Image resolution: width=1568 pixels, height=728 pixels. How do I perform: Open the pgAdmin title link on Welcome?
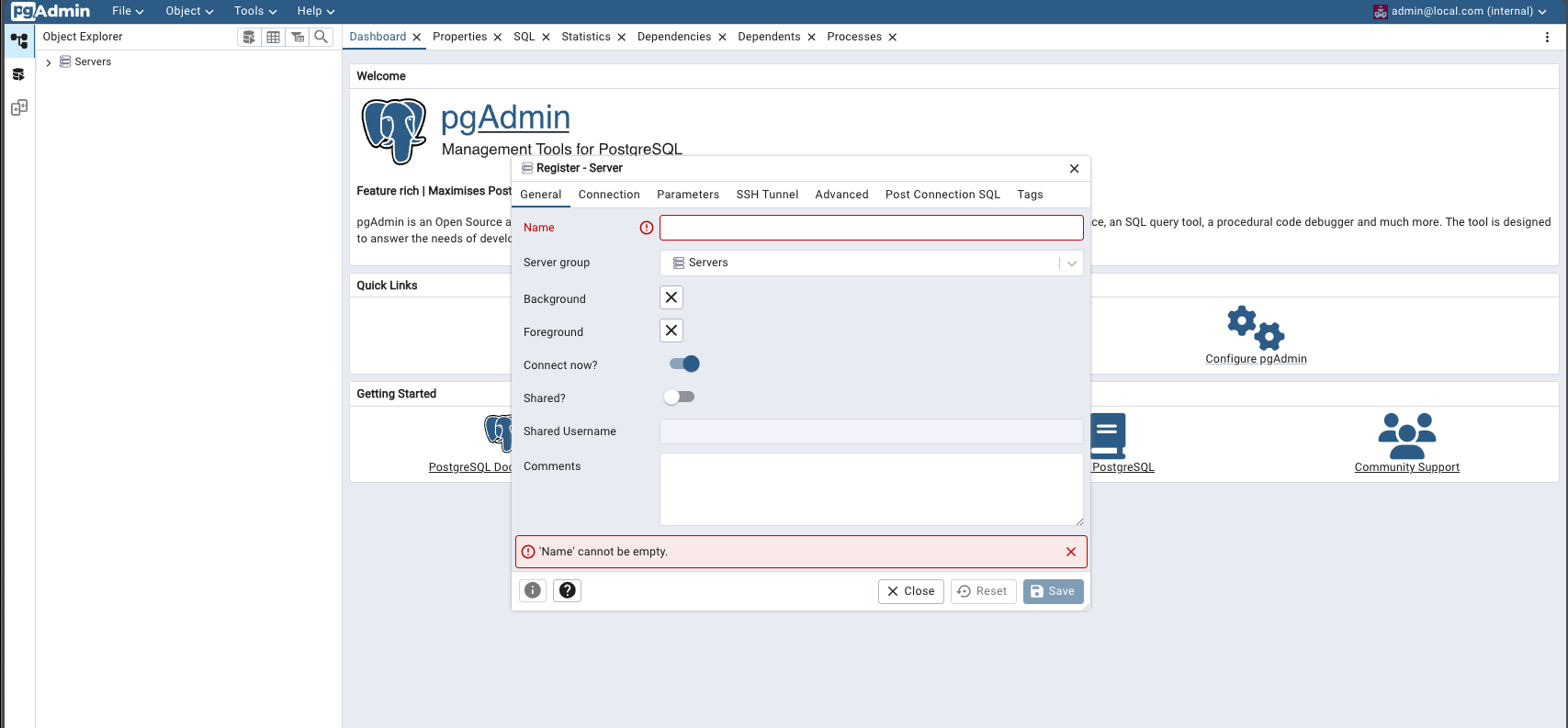tap(505, 118)
